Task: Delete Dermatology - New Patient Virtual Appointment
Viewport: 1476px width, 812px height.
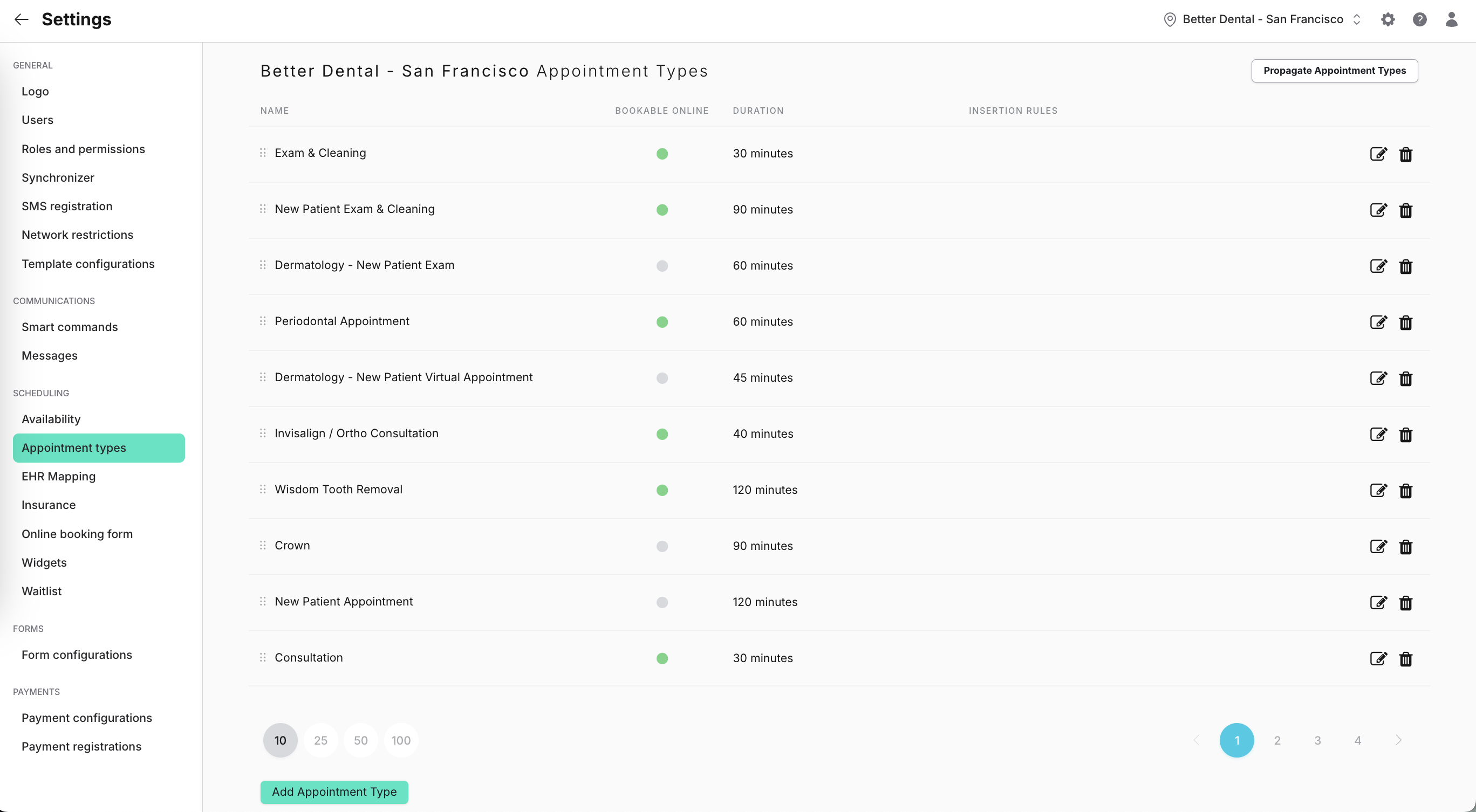Action: [1405, 379]
